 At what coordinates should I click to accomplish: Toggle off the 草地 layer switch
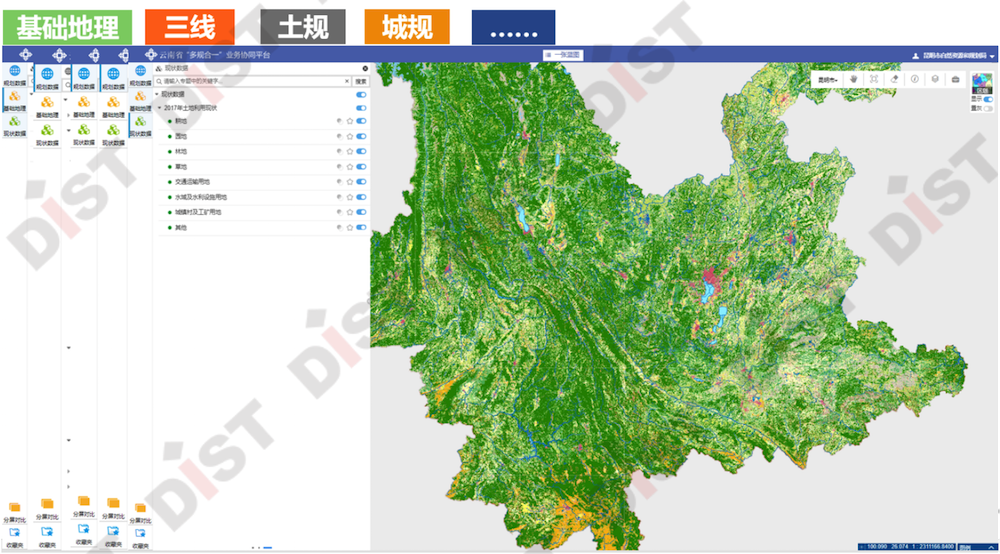click(361, 166)
